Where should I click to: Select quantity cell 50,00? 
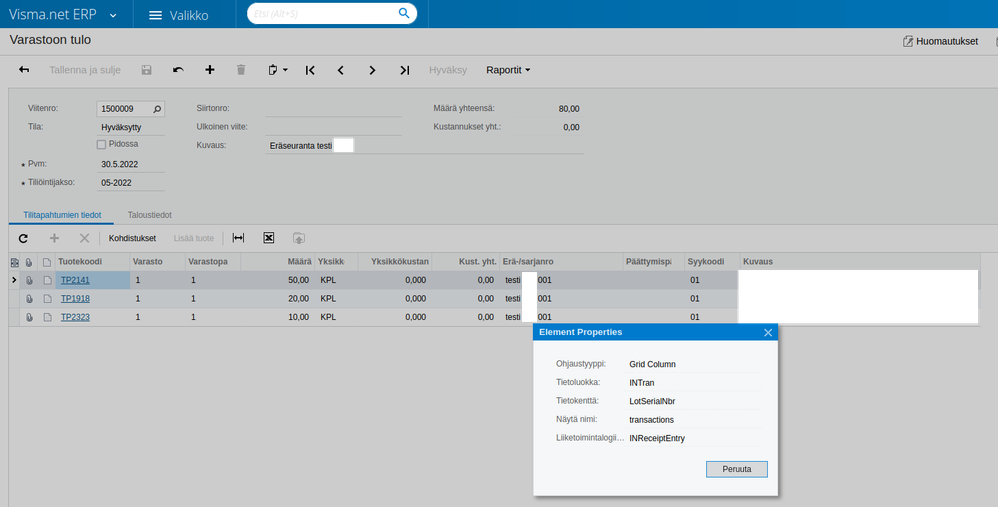(278, 280)
